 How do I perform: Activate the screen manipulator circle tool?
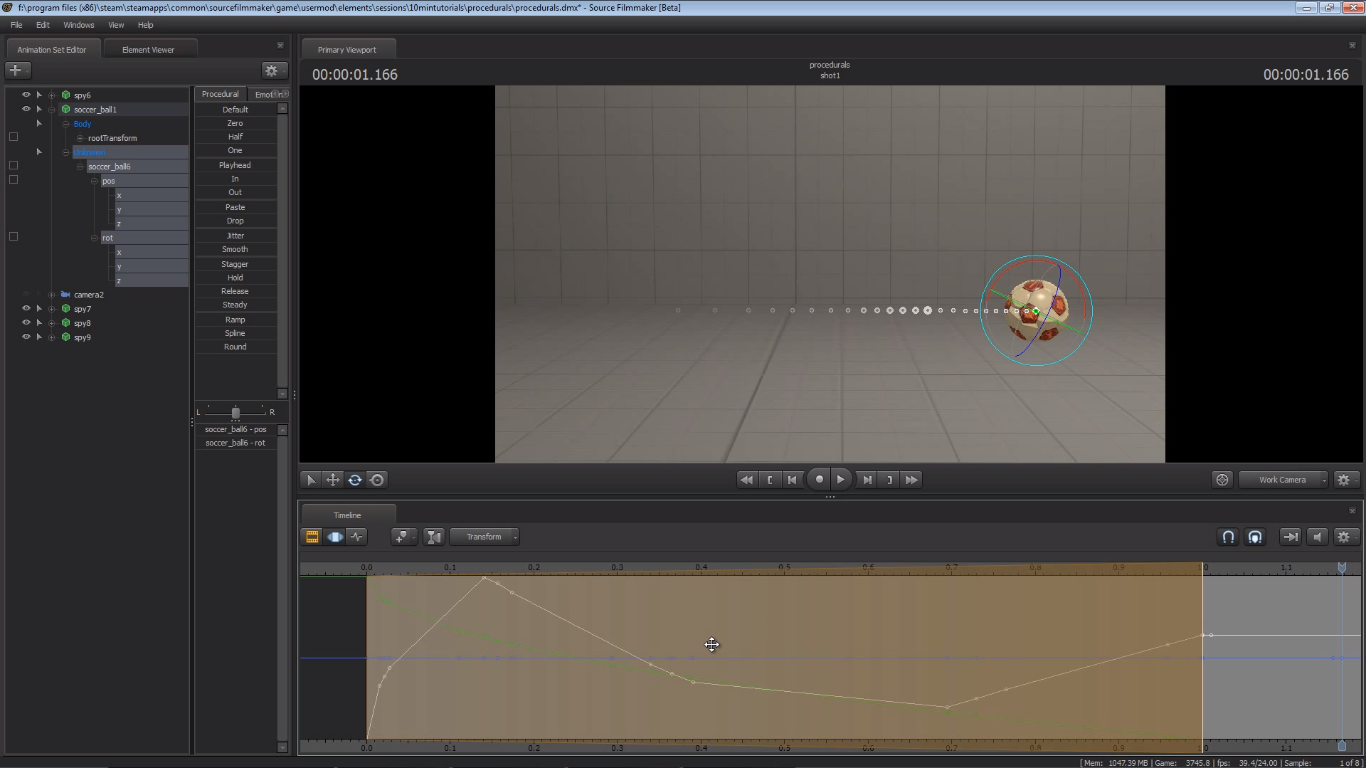[x=377, y=480]
